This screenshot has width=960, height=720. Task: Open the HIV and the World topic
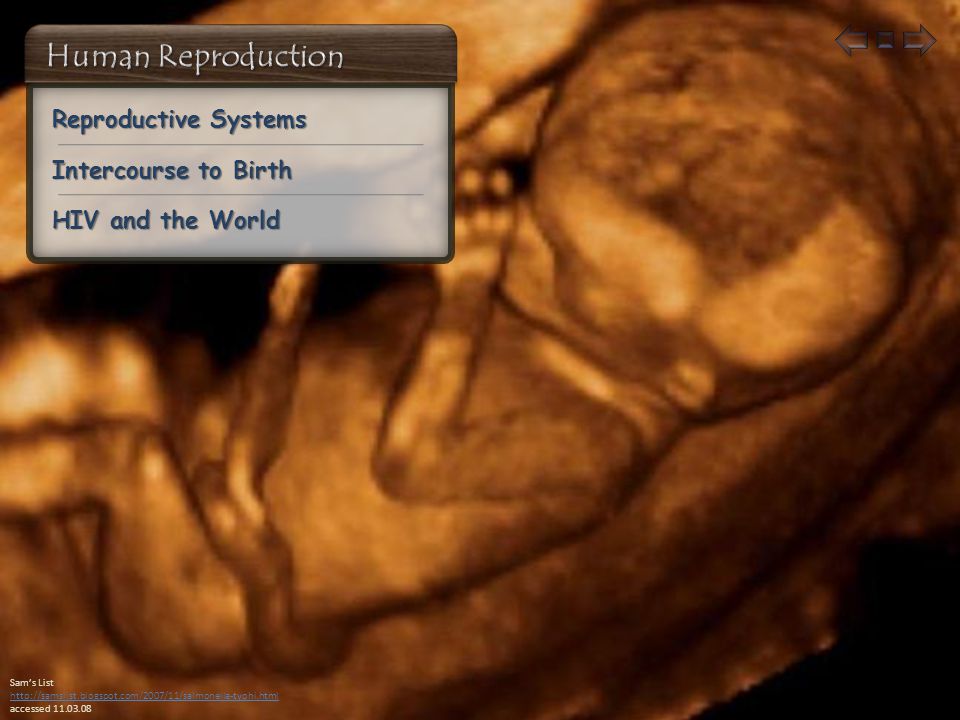point(167,220)
